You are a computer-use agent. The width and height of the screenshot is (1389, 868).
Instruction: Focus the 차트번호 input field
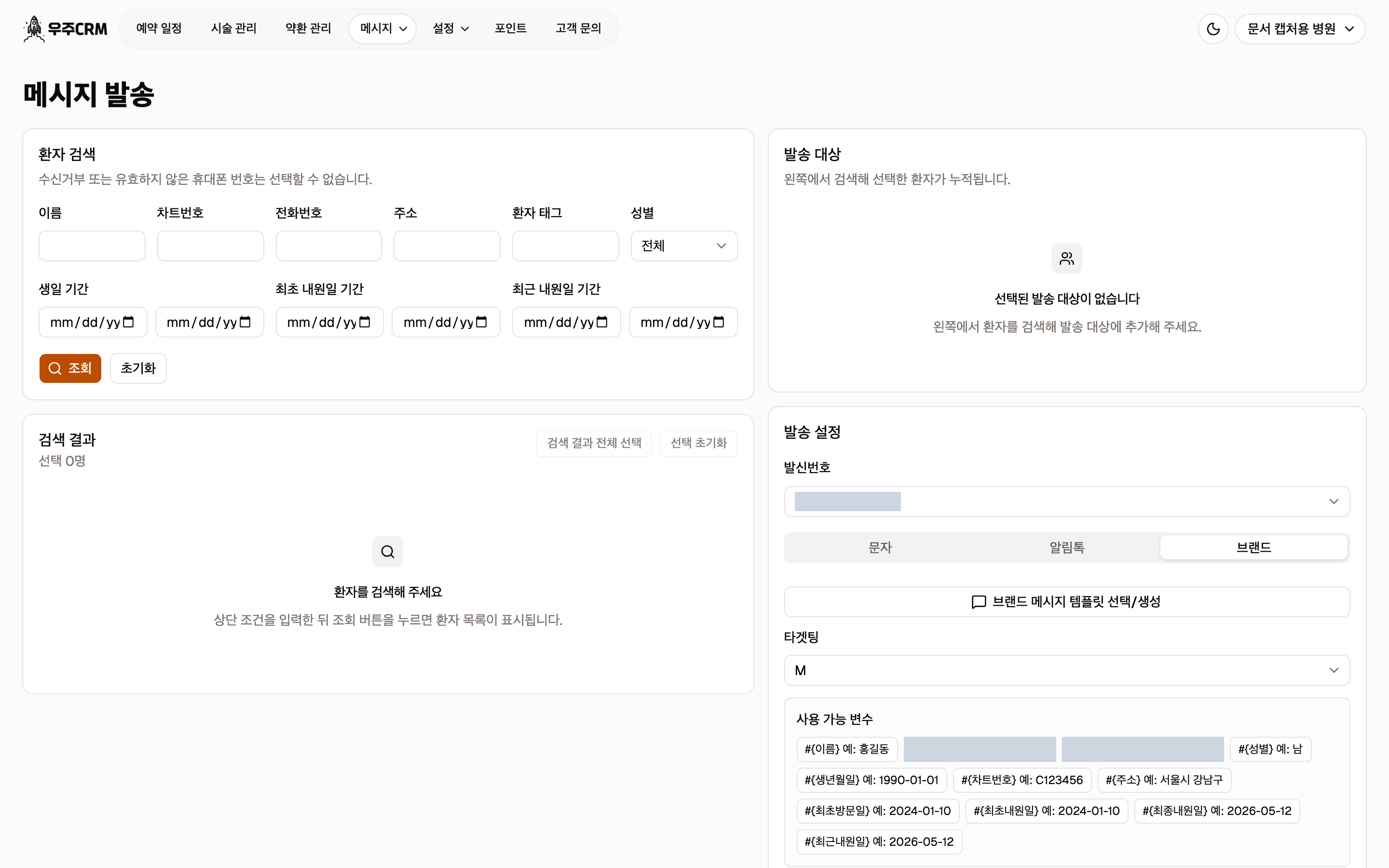(211, 246)
